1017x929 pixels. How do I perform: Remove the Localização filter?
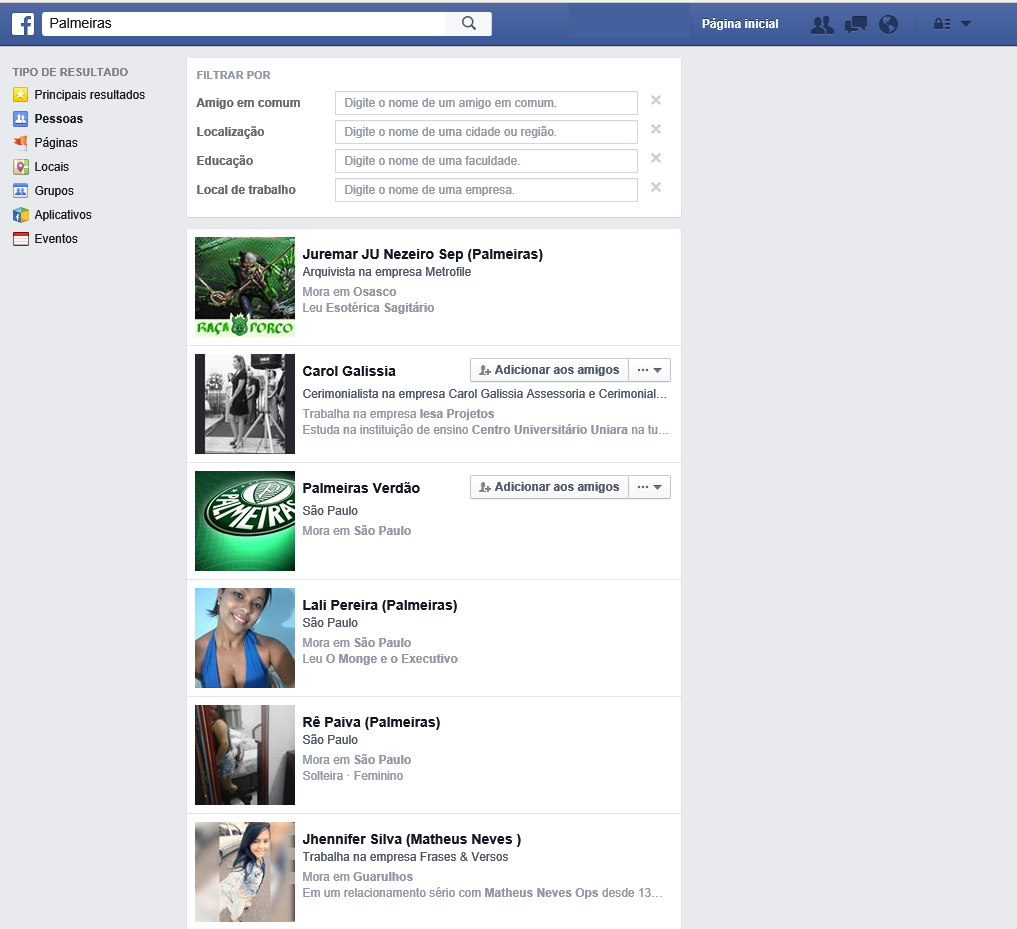point(656,129)
